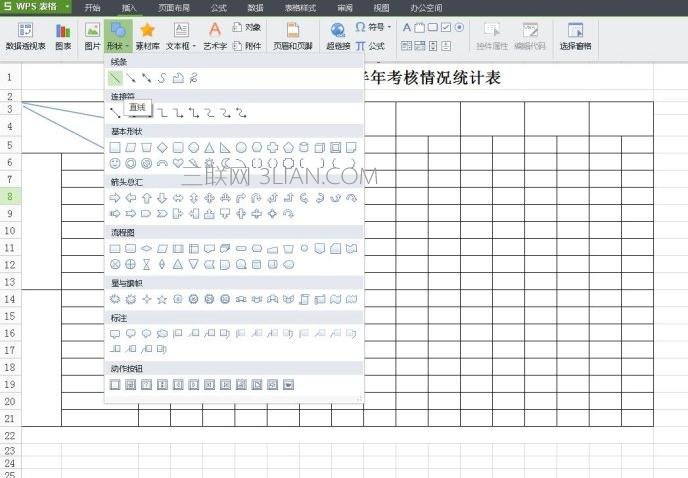Image resolution: width=688 pixels, height=478 pixels.
Task: Insert the down block arrow
Action: (x=162, y=198)
